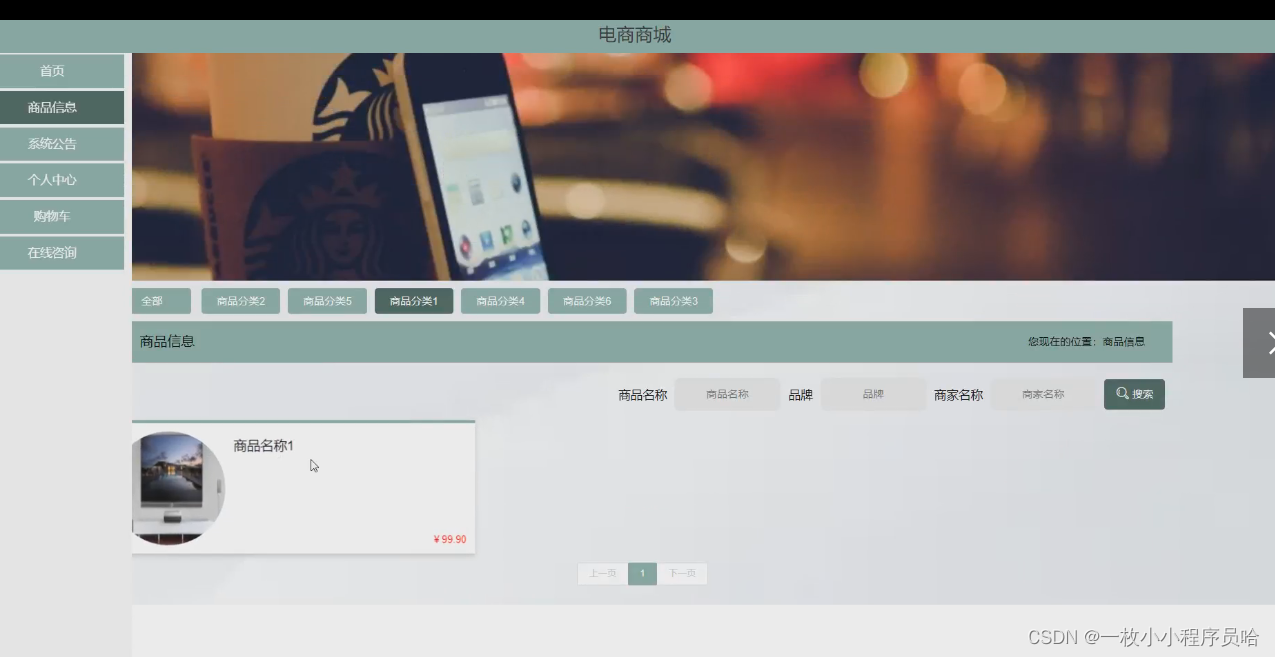Viewport: 1275px width, 657px height.
Task: Open 在线咨询 in the sidebar
Action: click(62, 253)
